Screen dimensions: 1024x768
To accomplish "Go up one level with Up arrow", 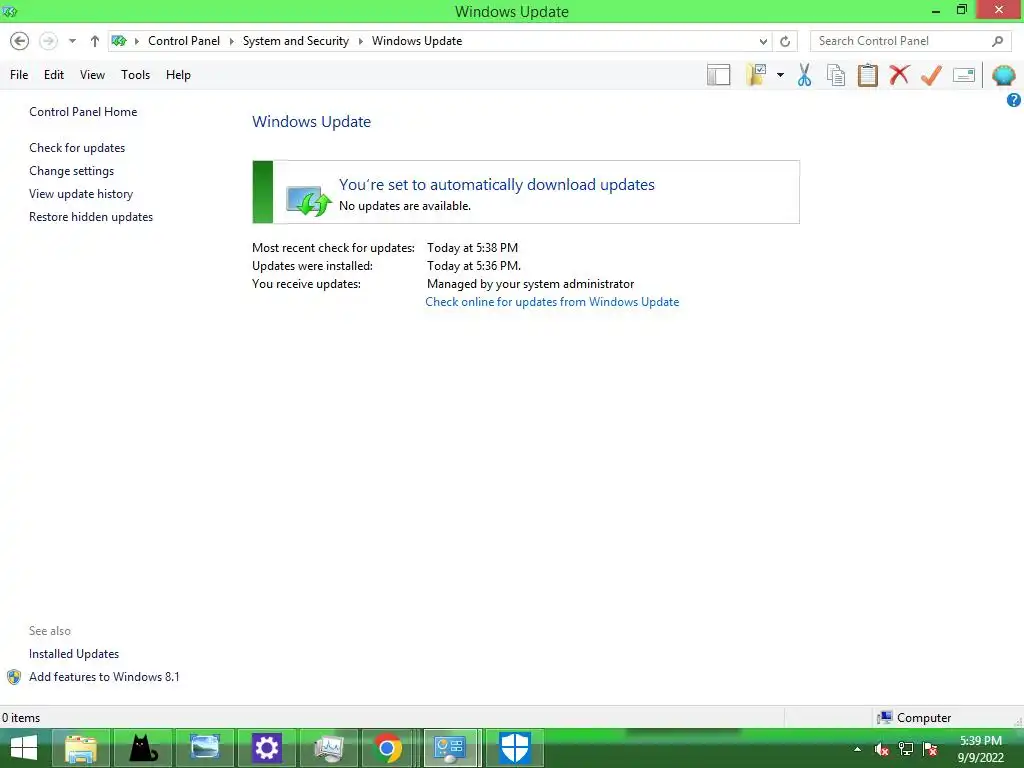I will (95, 41).
